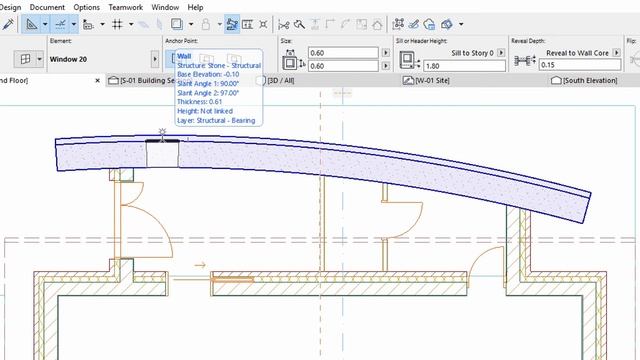Click the Window 20 element name

[68, 59]
